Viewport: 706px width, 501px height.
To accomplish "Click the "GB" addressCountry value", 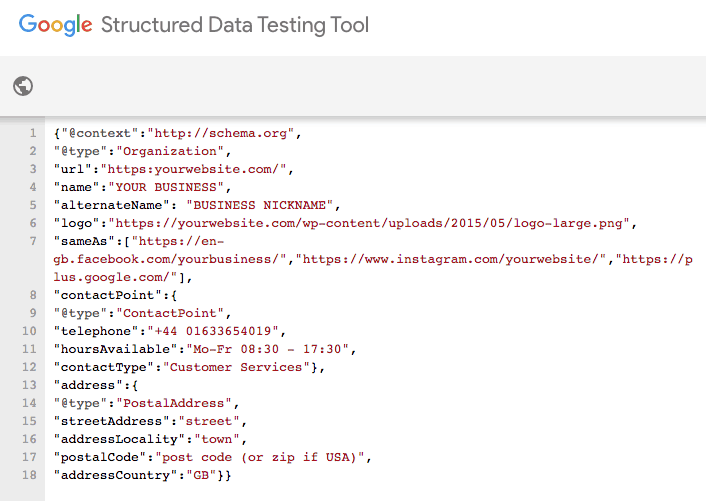I will click(203, 475).
